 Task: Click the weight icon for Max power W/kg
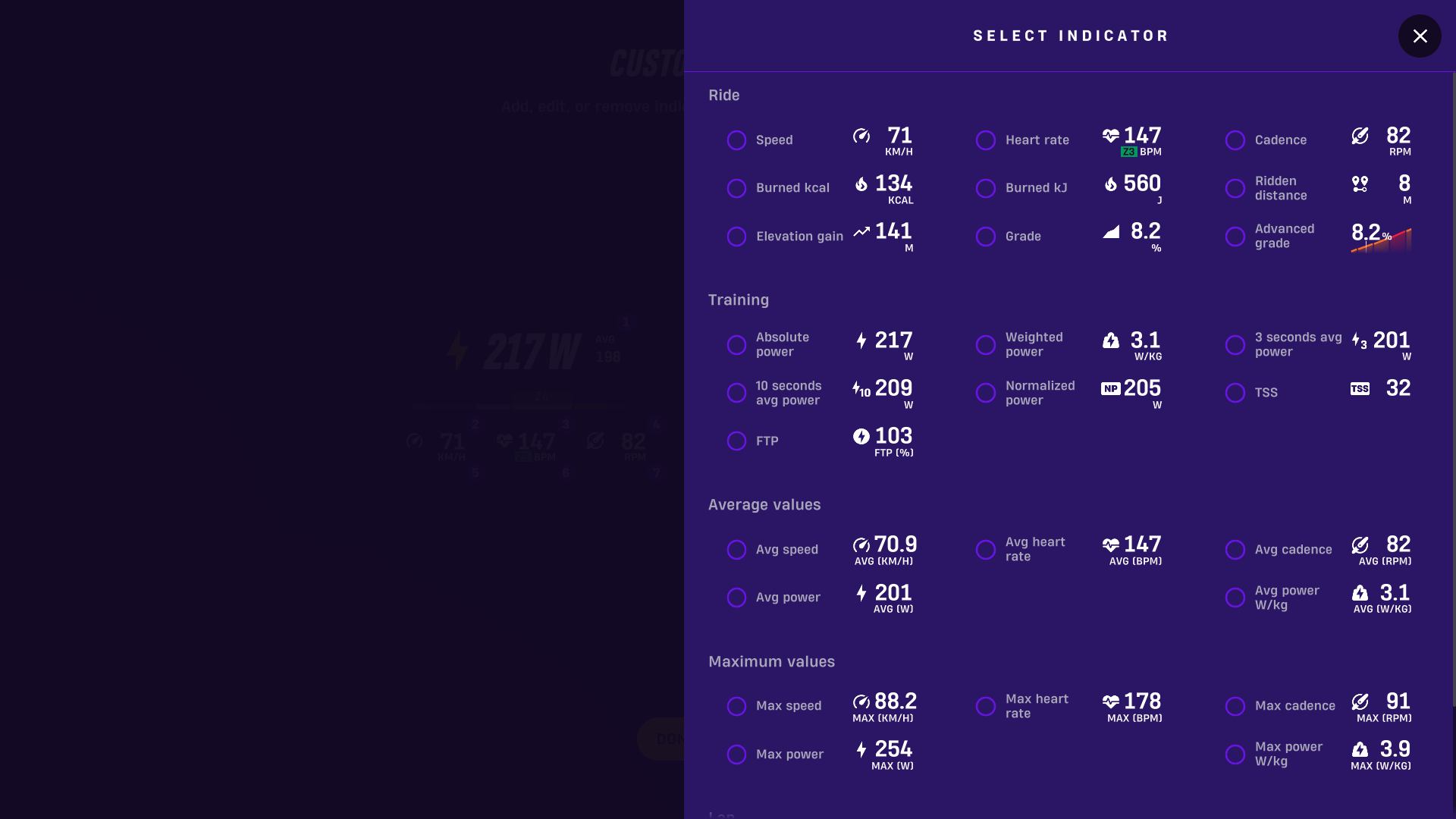point(1360,749)
